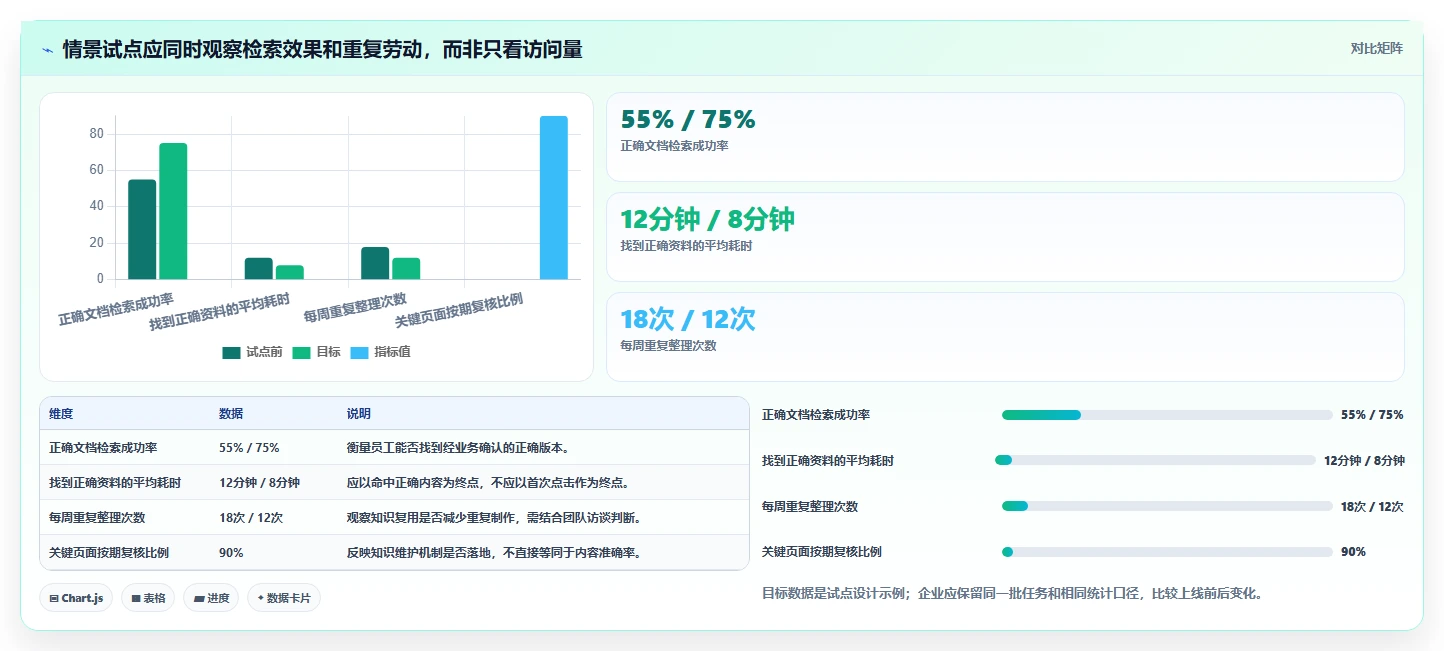Select table cell 关键页面按期复核比例
1444x651 pixels.
(109, 553)
